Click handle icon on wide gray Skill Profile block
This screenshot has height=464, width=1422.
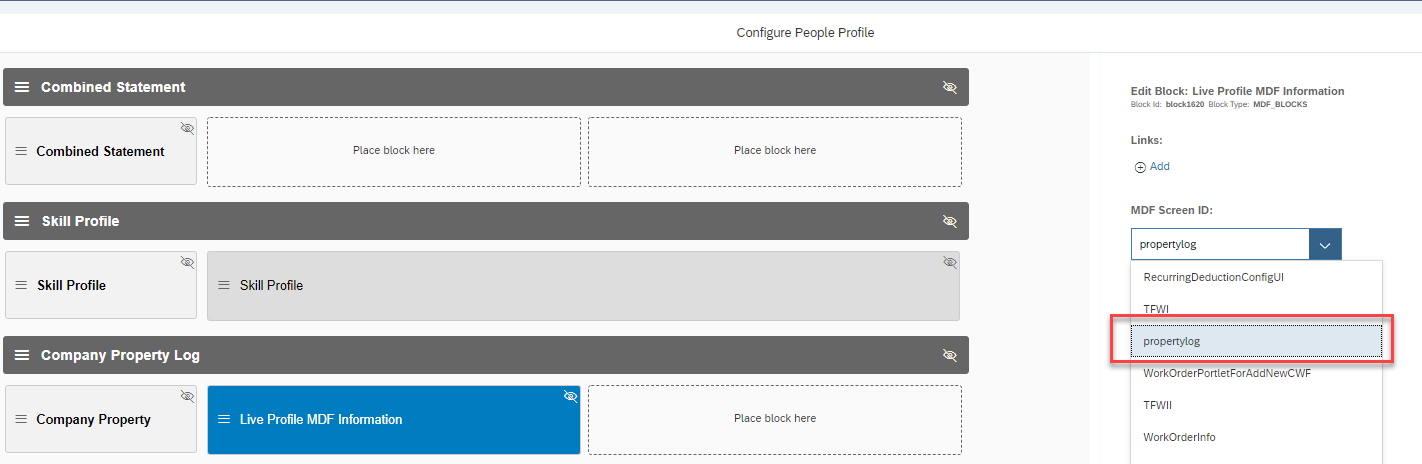point(224,285)
